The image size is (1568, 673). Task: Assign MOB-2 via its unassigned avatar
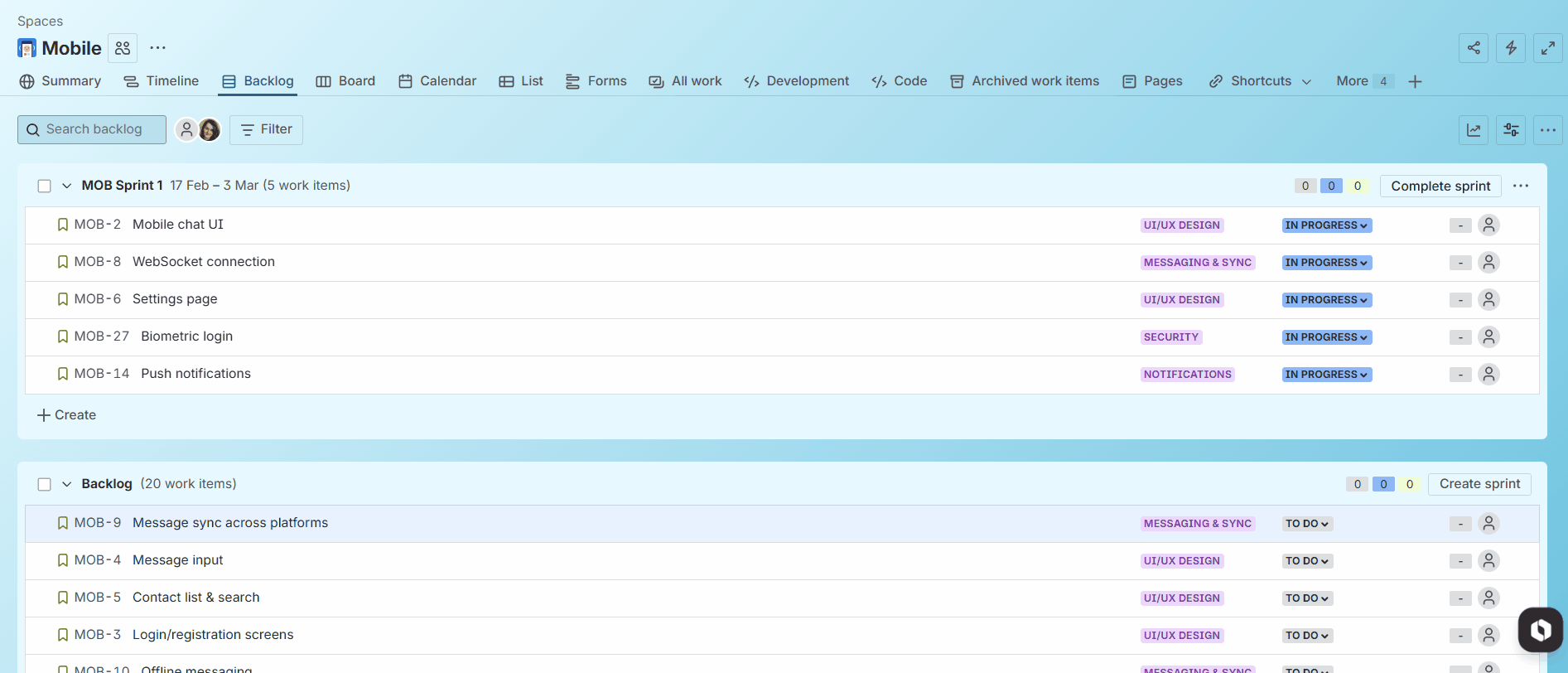pos(1488,225)
